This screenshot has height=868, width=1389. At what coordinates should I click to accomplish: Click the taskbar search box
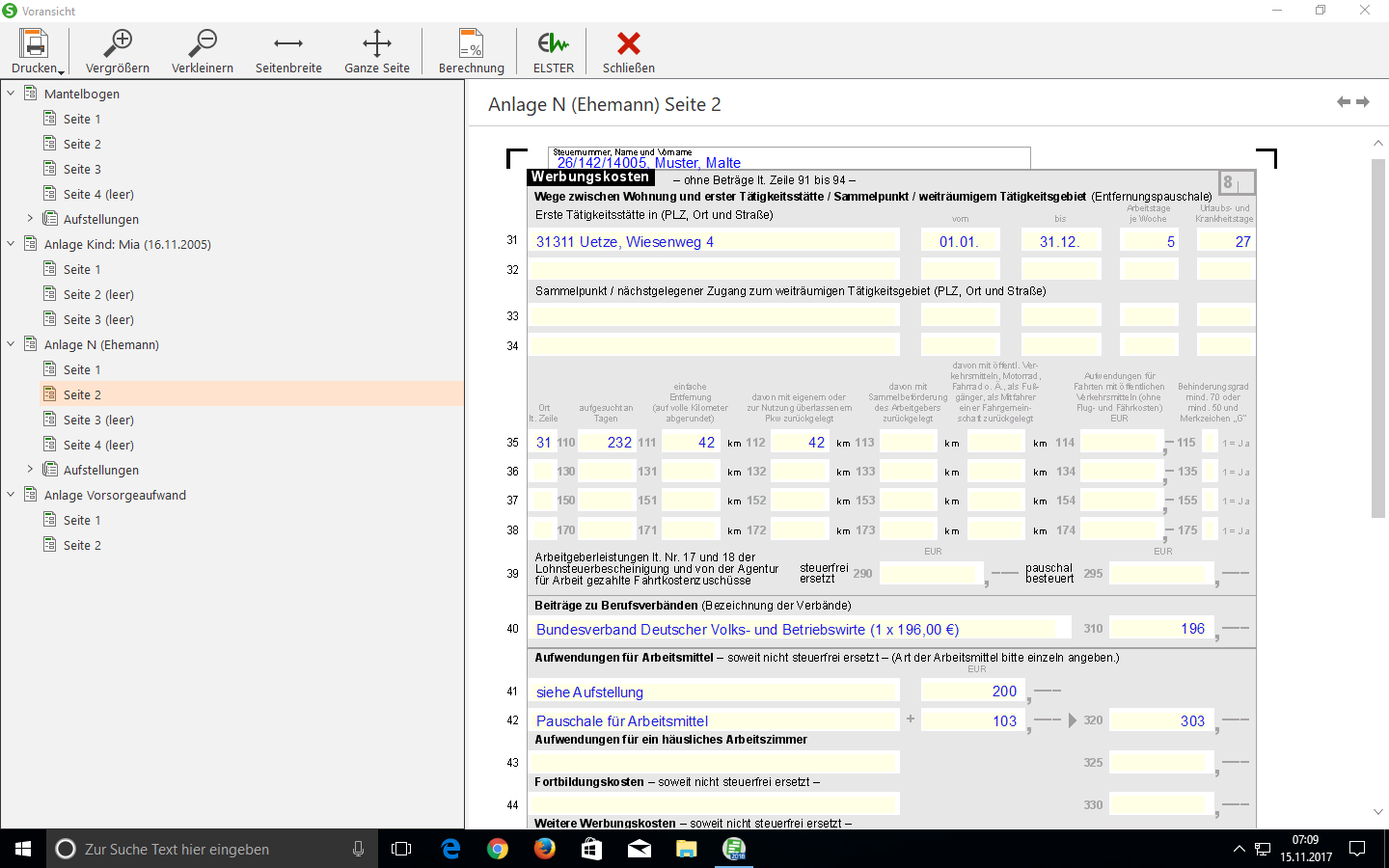click(212, 849)
